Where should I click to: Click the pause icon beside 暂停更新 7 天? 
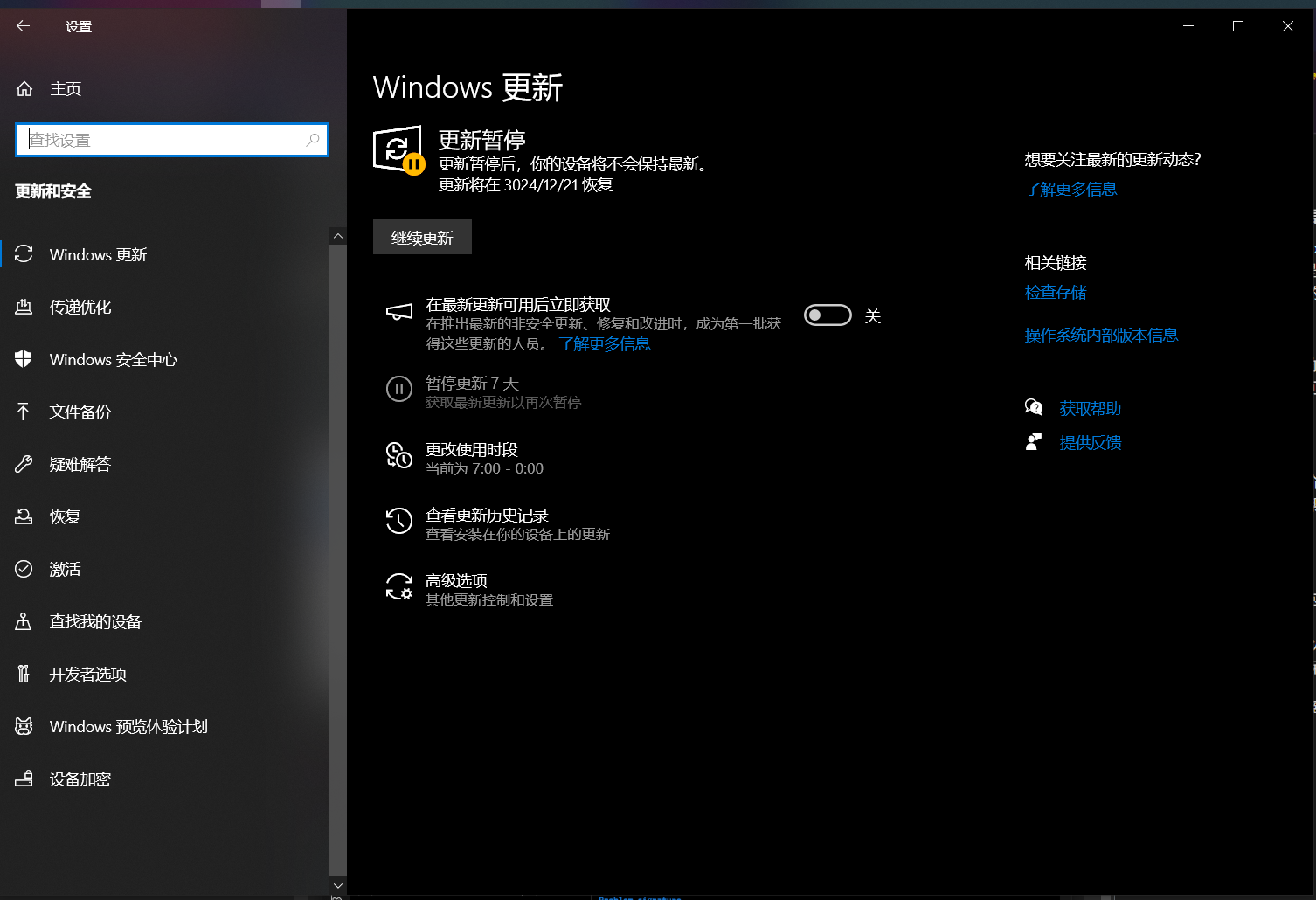pyautogui.click(x=399, y=389)
